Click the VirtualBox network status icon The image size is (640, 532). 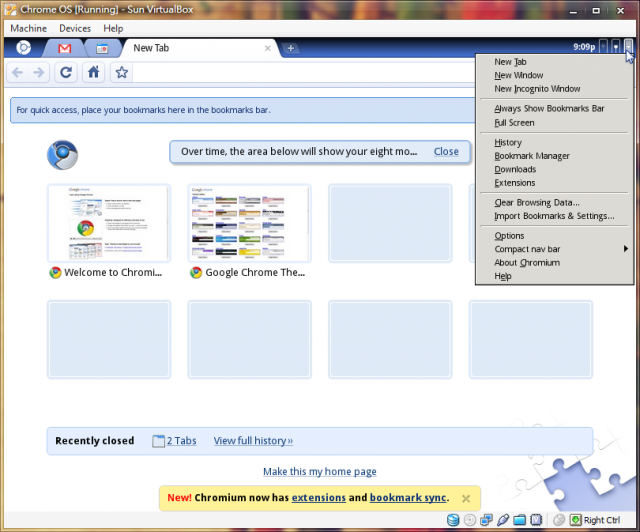pyautogui.click(x=486, y=520)
